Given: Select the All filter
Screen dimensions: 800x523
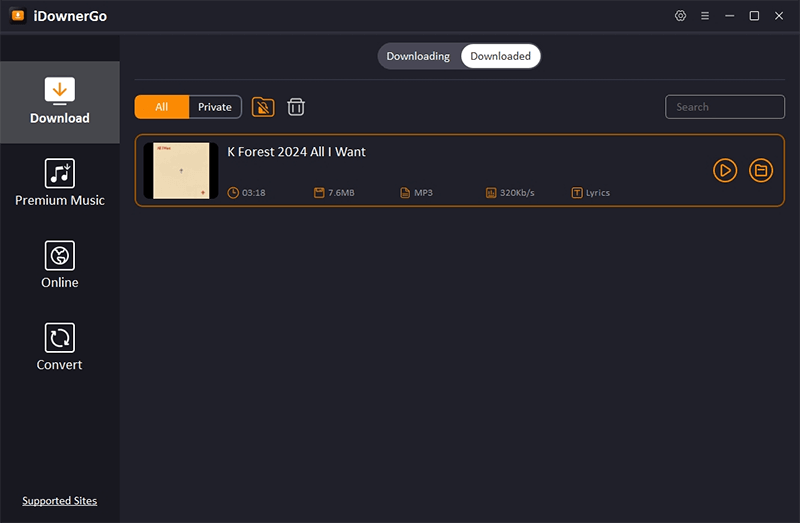Looking at the screenshot, I should pyautogui.click(x=162, y=107).
